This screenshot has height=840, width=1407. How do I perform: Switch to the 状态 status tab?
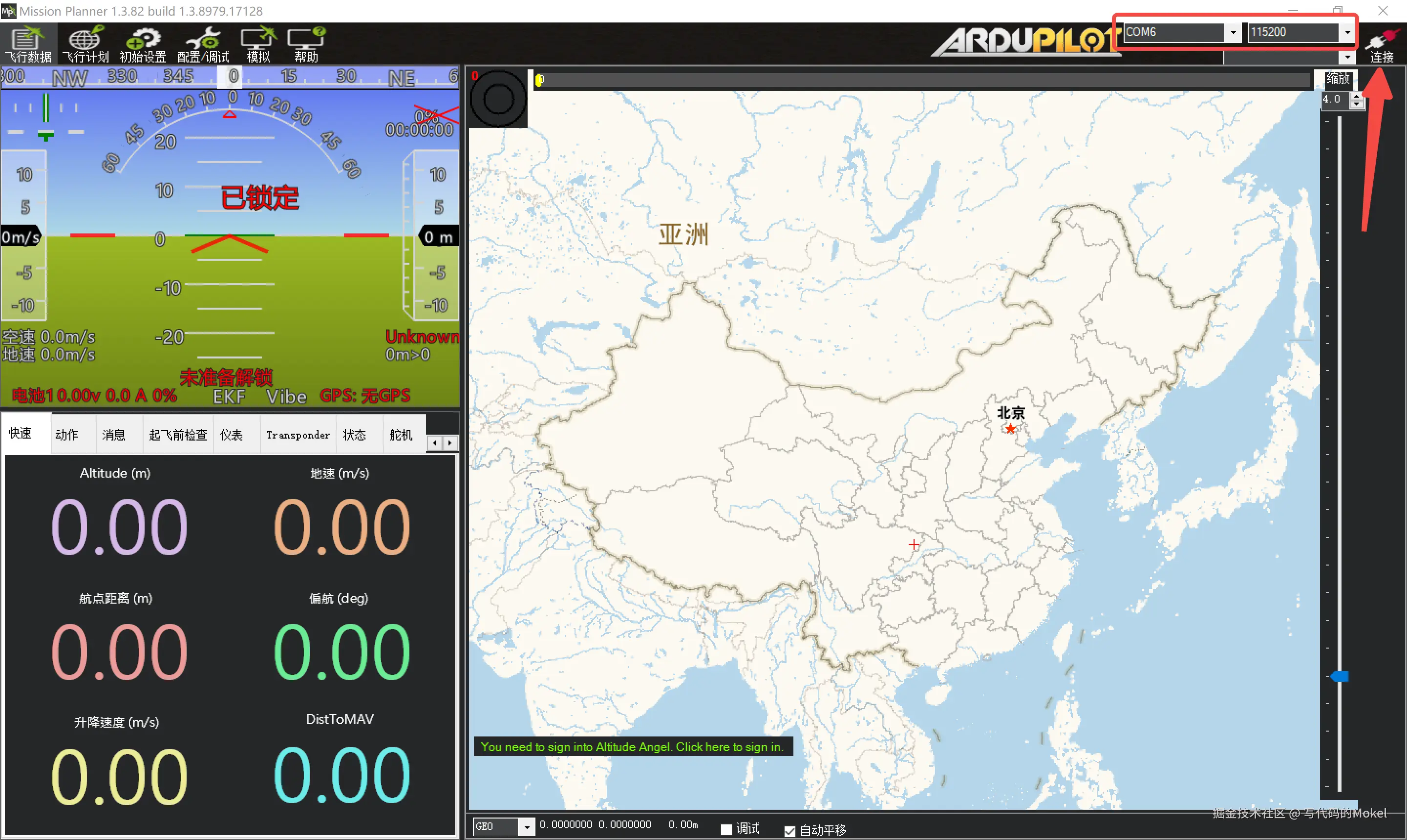355,435
